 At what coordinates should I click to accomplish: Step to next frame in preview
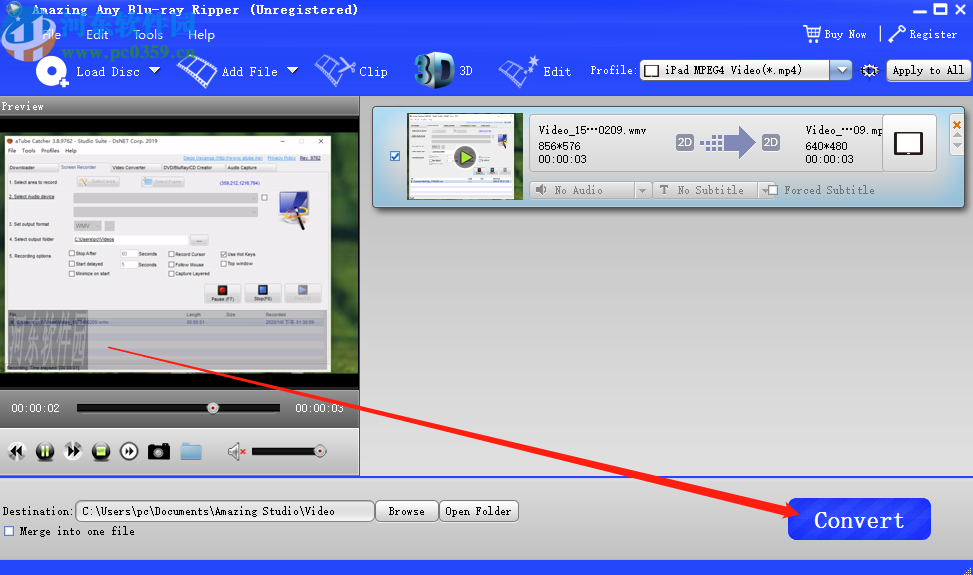coord(129,451)
